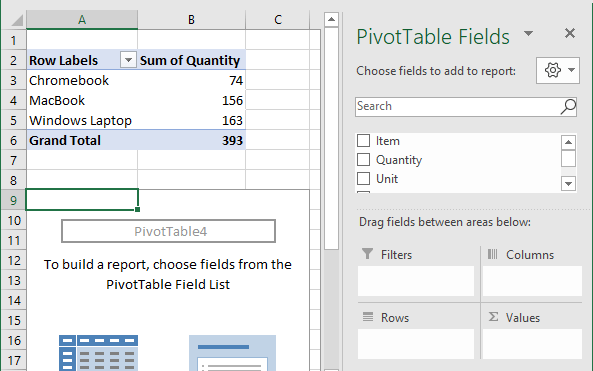Open the Tools dropdown arrow beside the gear

[x=571, y=70]
